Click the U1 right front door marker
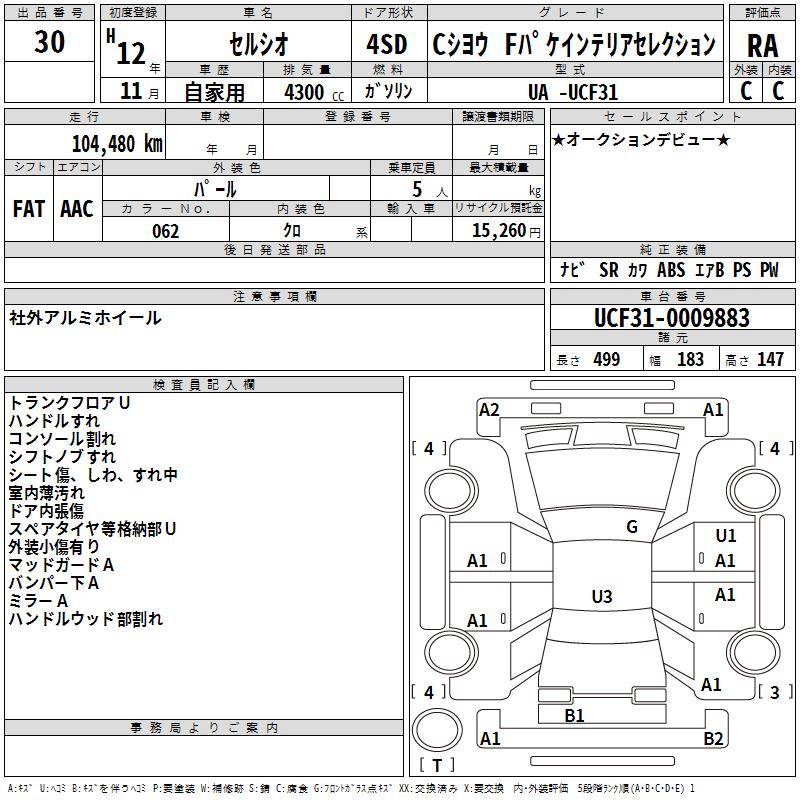800x800 pixels. [726, 536]
